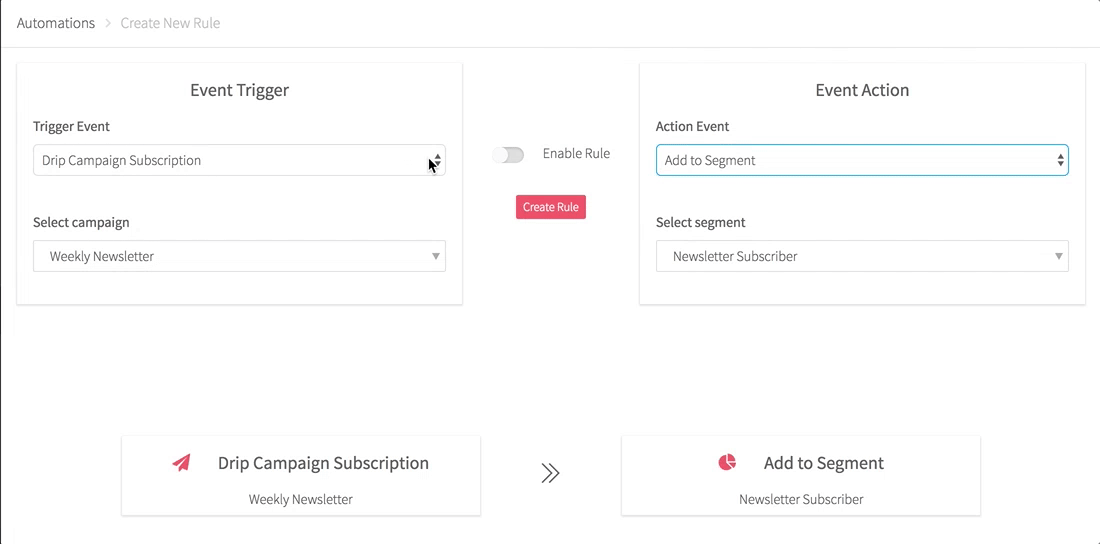Select the Create New Rule breadcrumb item
Image resolution: width=1100 pixels, height=544 pixels.
170,23
